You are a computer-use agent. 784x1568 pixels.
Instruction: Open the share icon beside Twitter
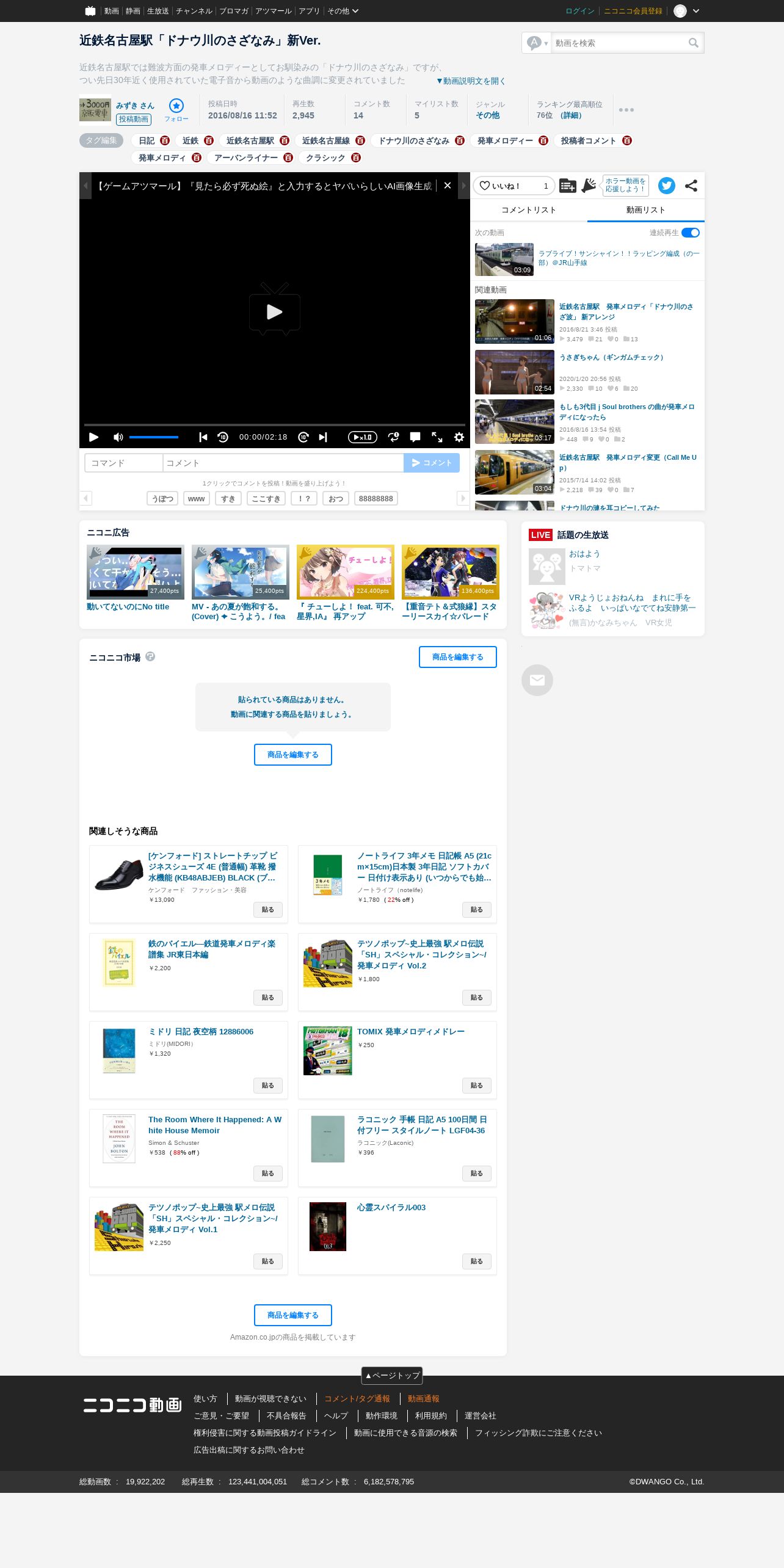691,186
